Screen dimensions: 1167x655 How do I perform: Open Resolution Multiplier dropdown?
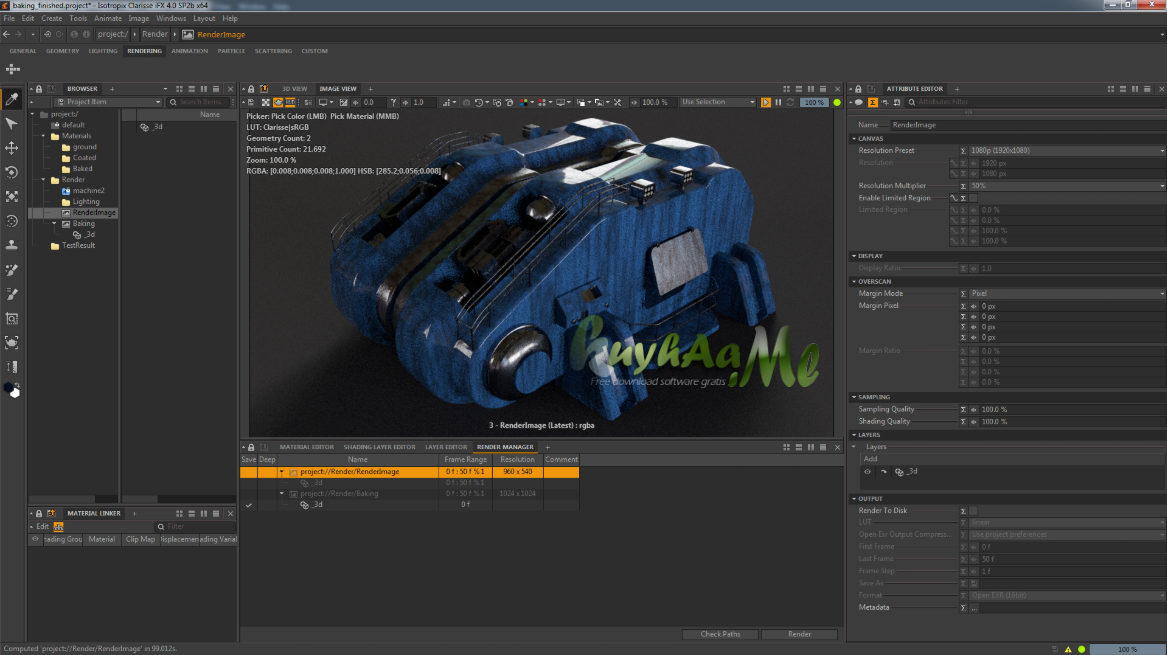(1067, 185)
